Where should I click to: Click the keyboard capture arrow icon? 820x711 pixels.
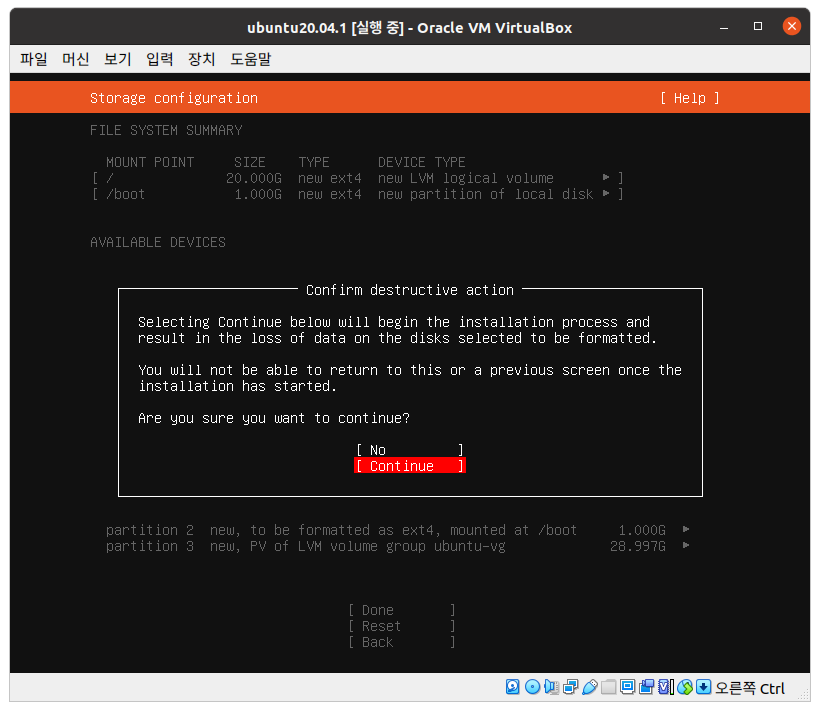(x=703, y=687)
